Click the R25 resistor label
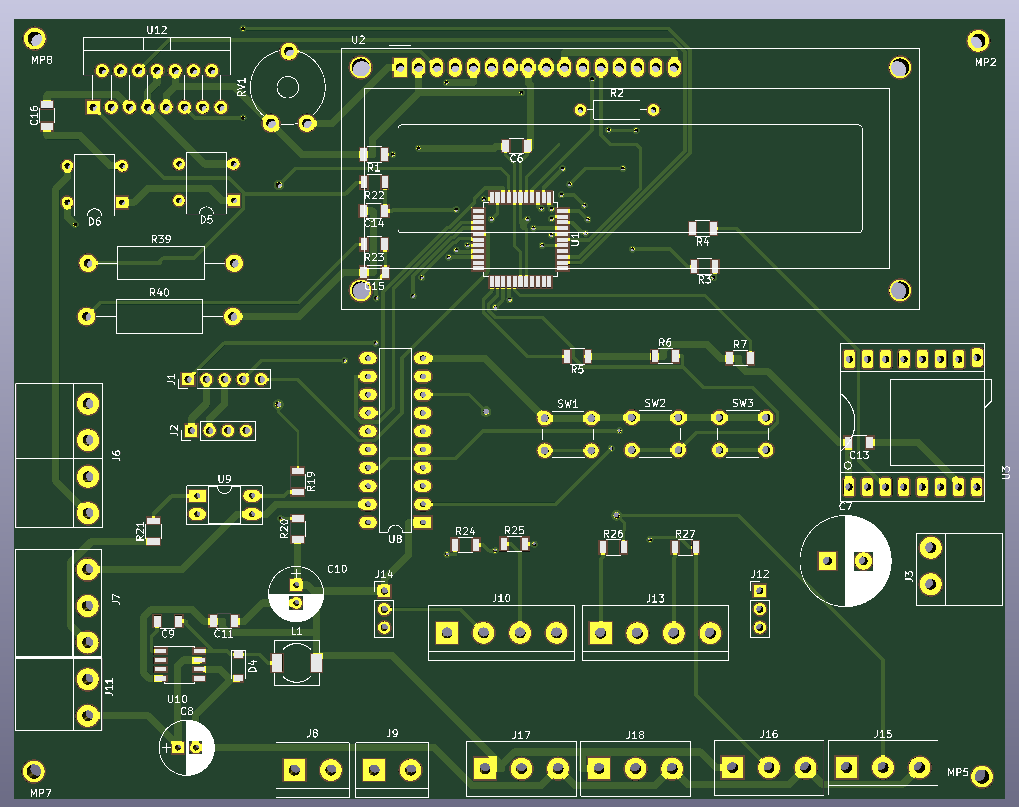The width and height of the screenshot is (1019, 807). pos(514,530)
